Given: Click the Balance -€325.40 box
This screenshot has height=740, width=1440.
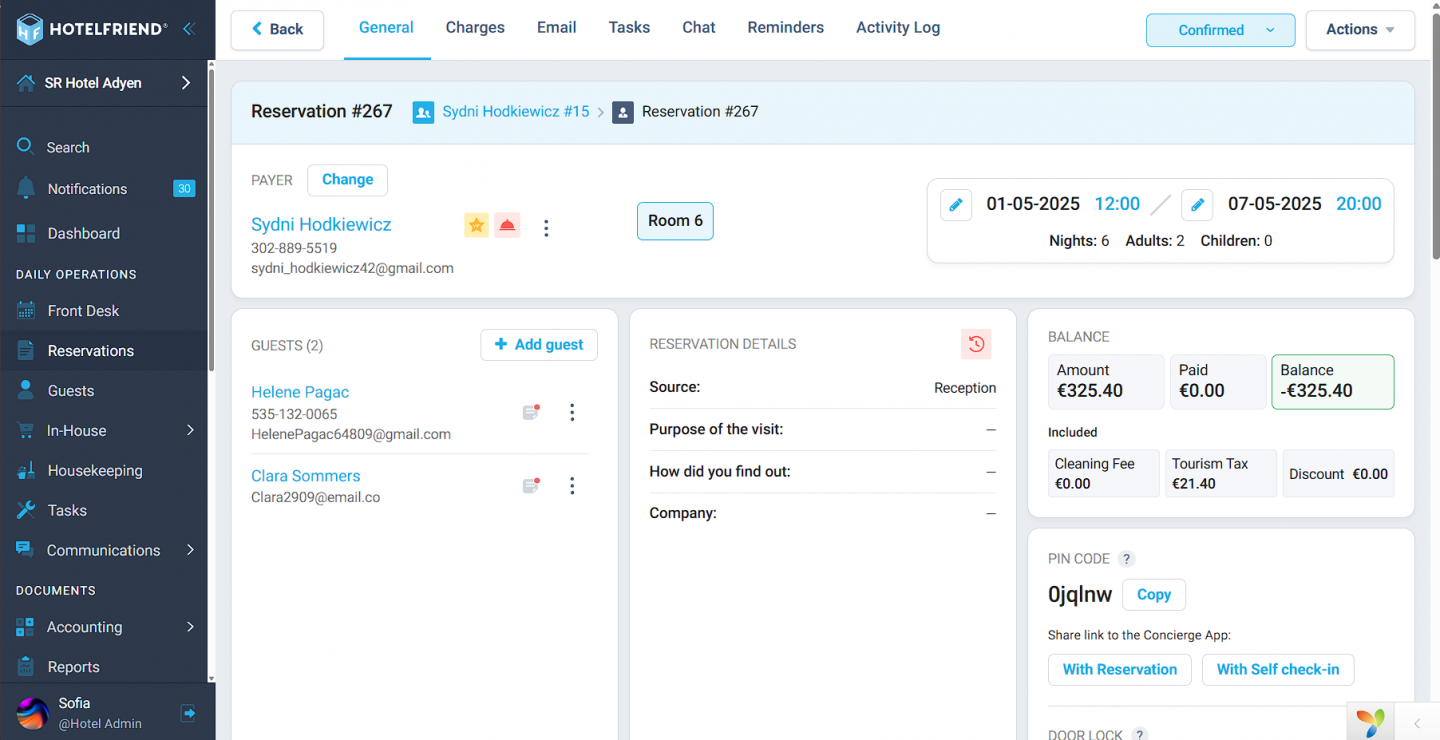Looking at the screenshot, I should [1332, 382].
